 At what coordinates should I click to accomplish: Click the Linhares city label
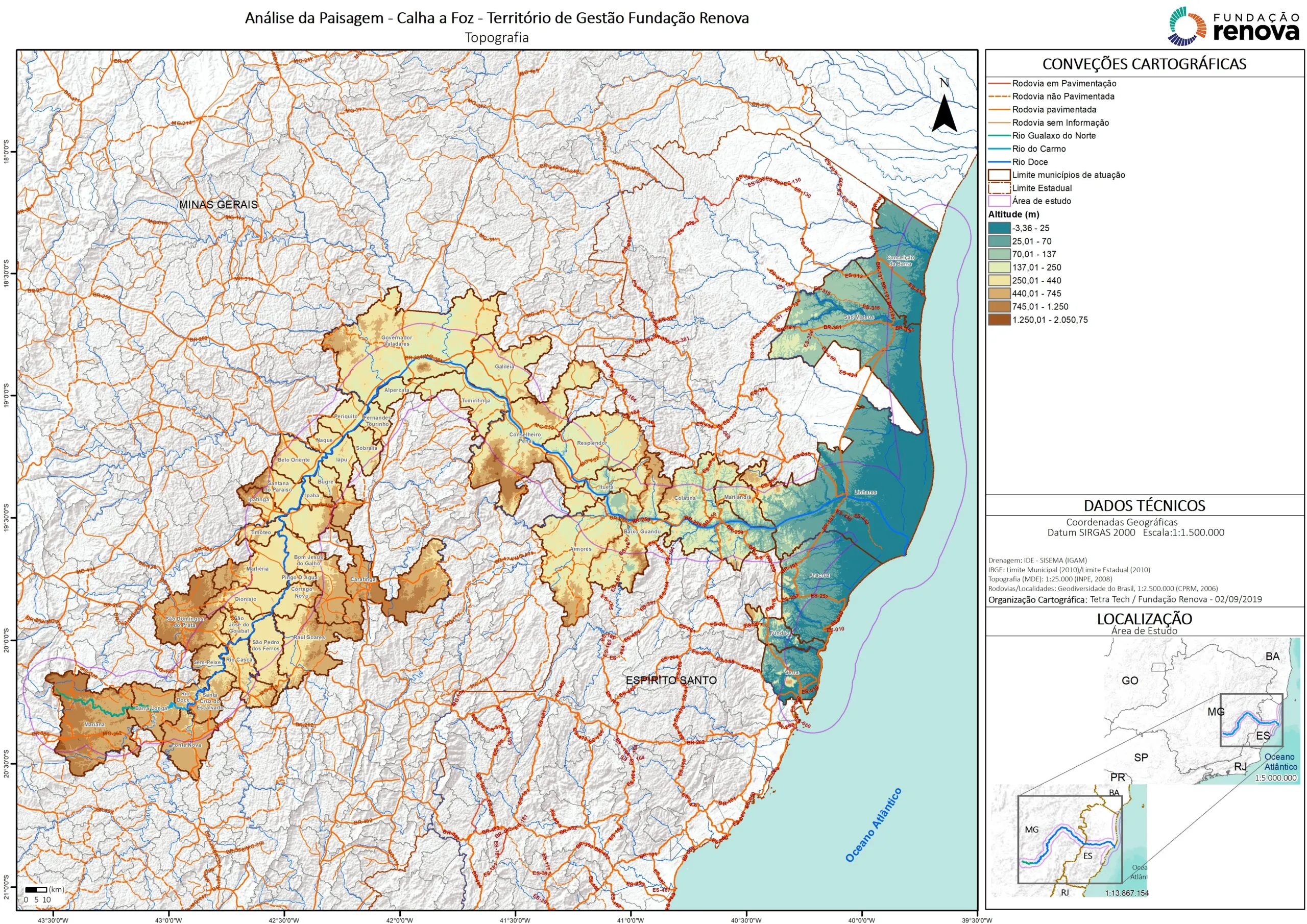(865, 492)
